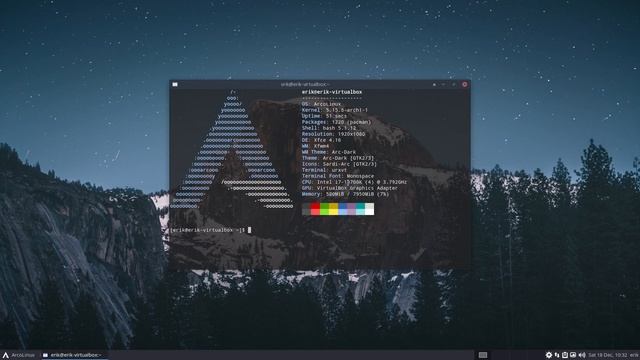
Task: Click the green color block in neofetch
Action: click(x=324, y=209)
